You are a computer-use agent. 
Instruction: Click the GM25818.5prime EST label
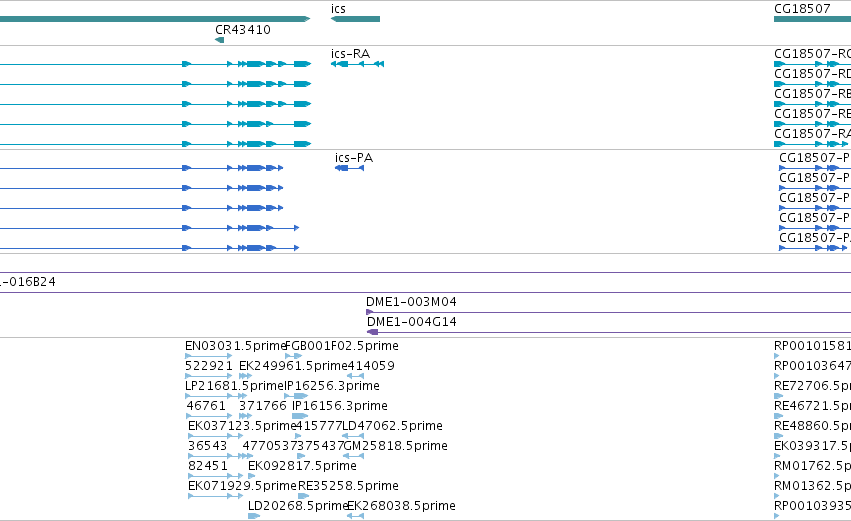396,446
